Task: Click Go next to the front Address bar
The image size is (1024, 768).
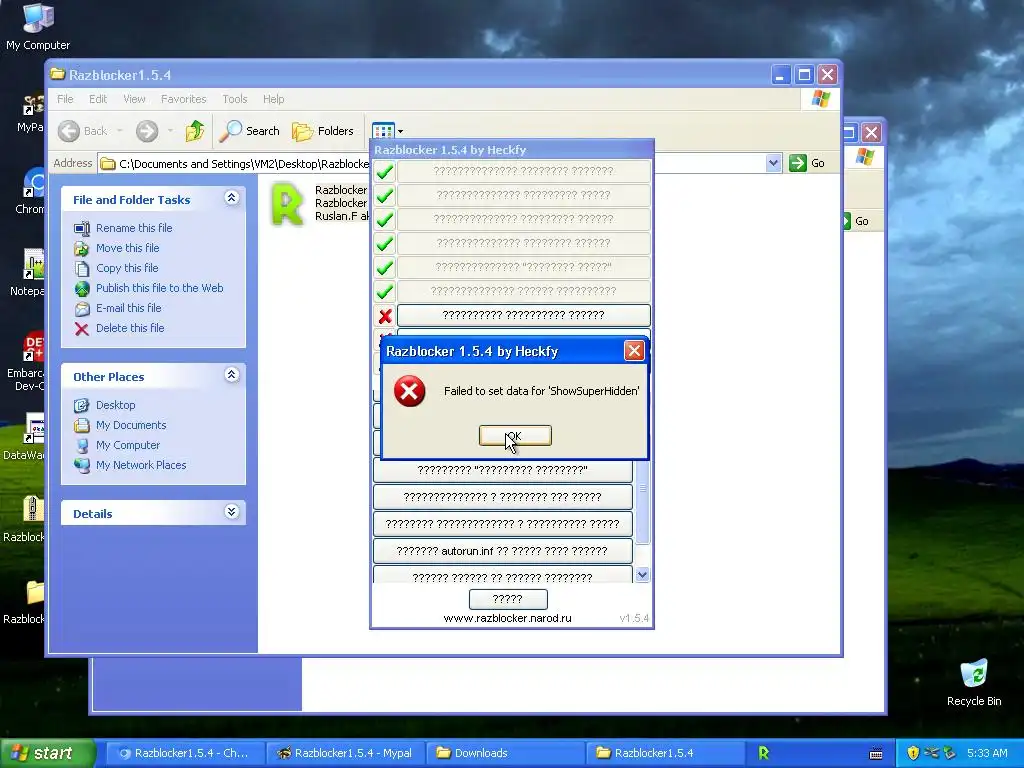Action: point(807,163)
